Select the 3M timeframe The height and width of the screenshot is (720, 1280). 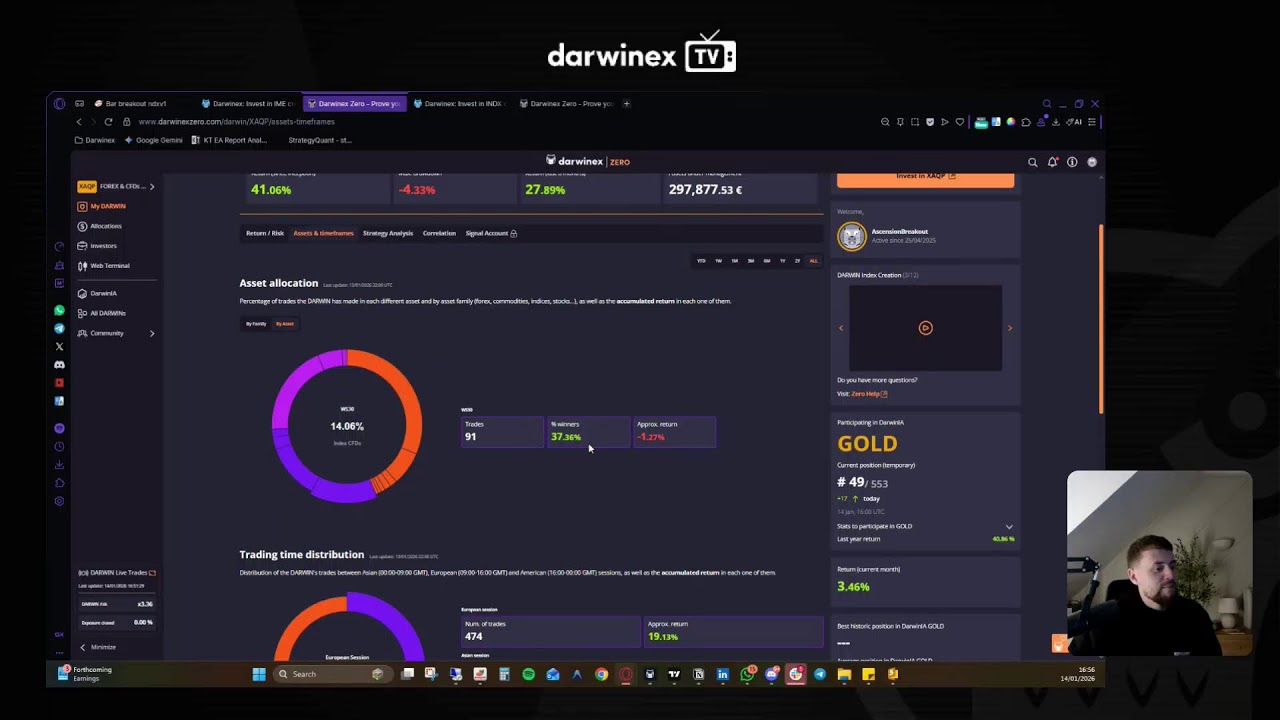coord(751,261)
